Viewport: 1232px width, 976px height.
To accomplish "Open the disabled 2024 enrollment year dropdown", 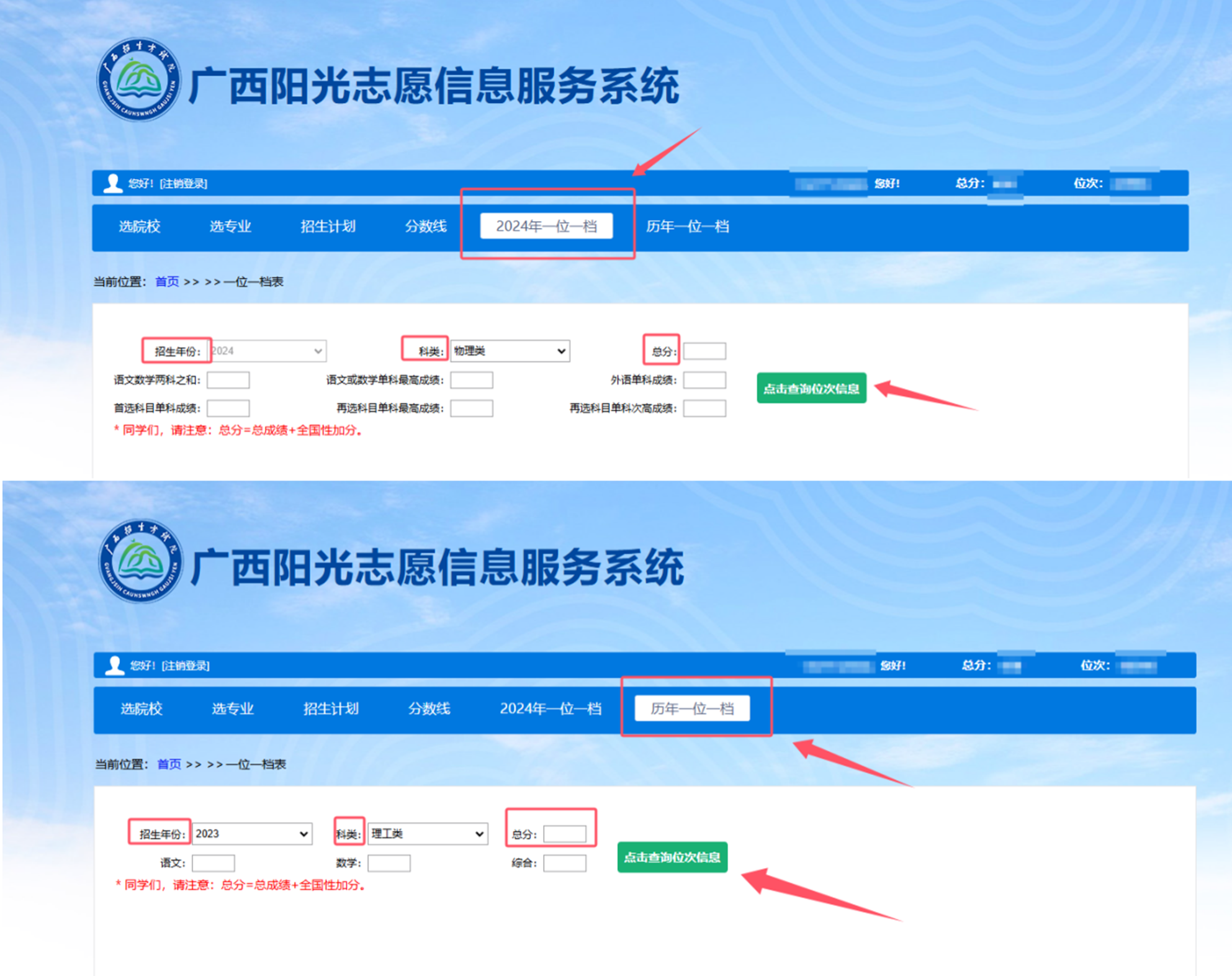I will tap(268, 351).
